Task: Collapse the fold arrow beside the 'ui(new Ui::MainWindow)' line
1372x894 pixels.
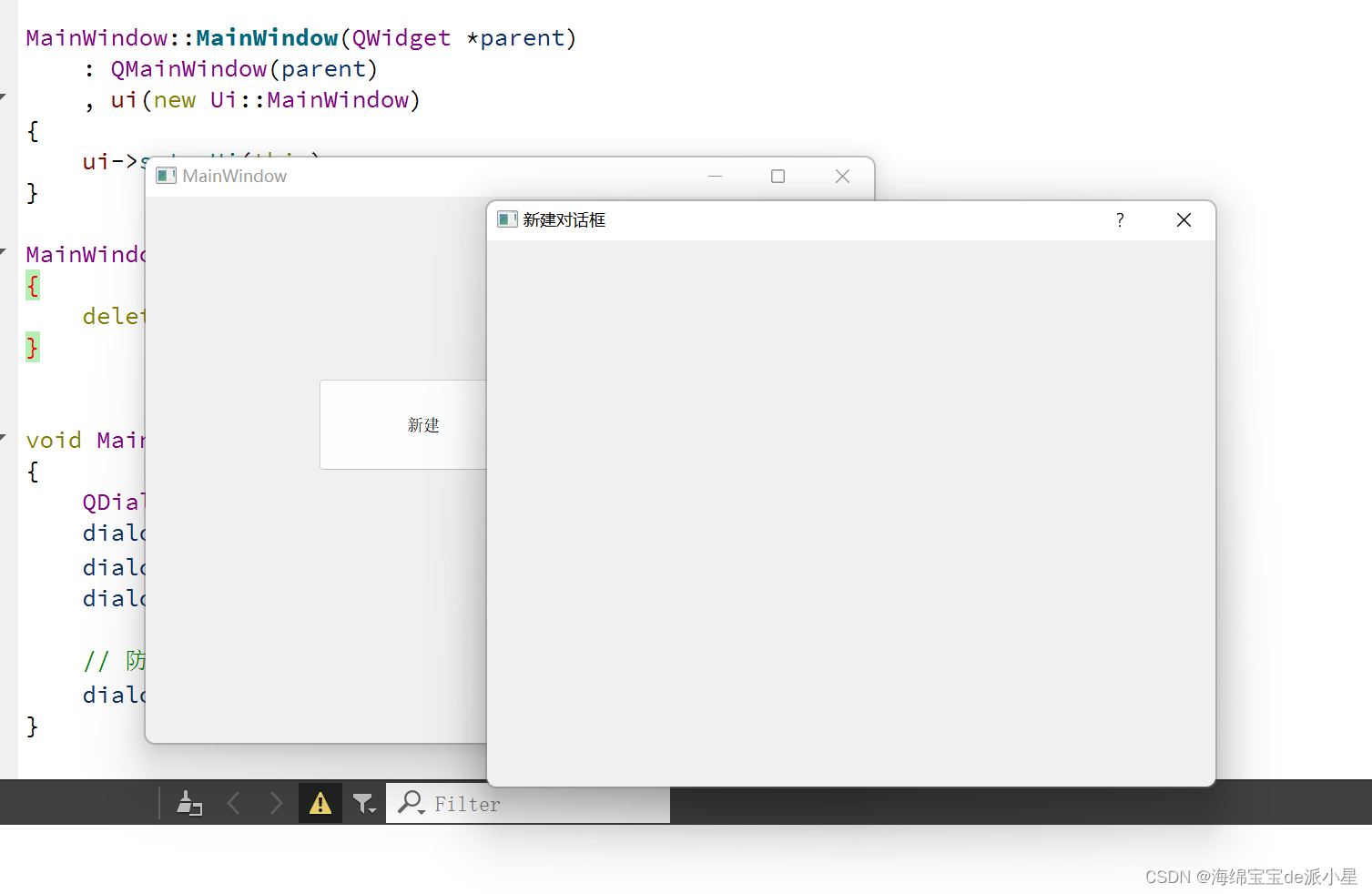Action: [x=4, y=96]
